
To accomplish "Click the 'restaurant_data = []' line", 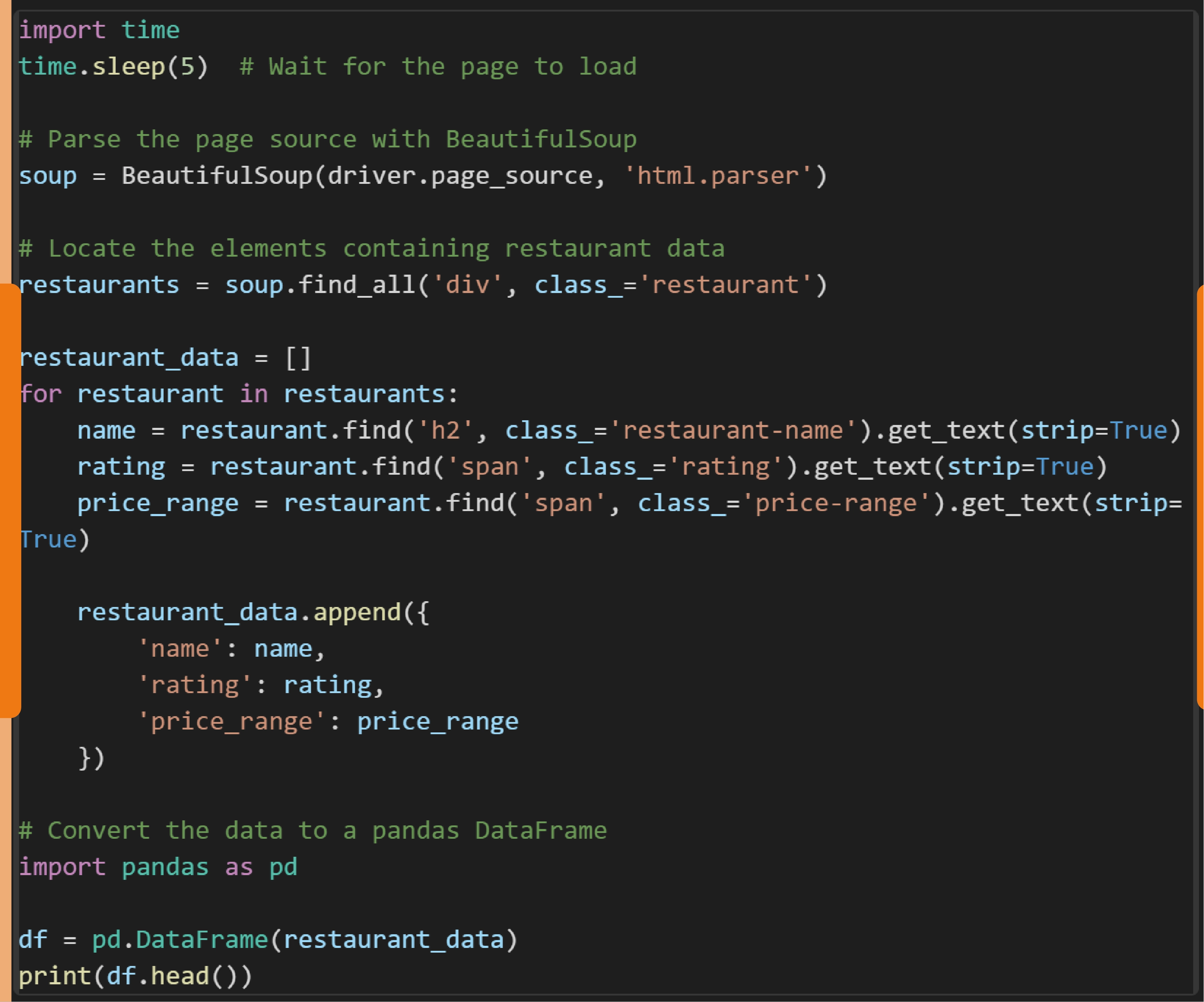I will pyautogui.click(x=165, y=358).
